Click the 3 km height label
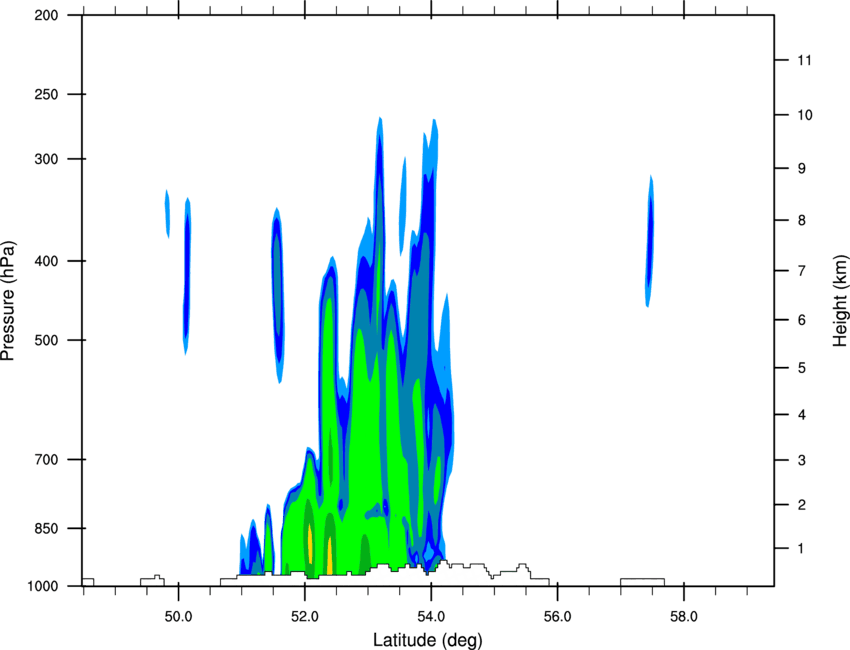This screenshot has width=850, height=650. [x=801, y=460]
